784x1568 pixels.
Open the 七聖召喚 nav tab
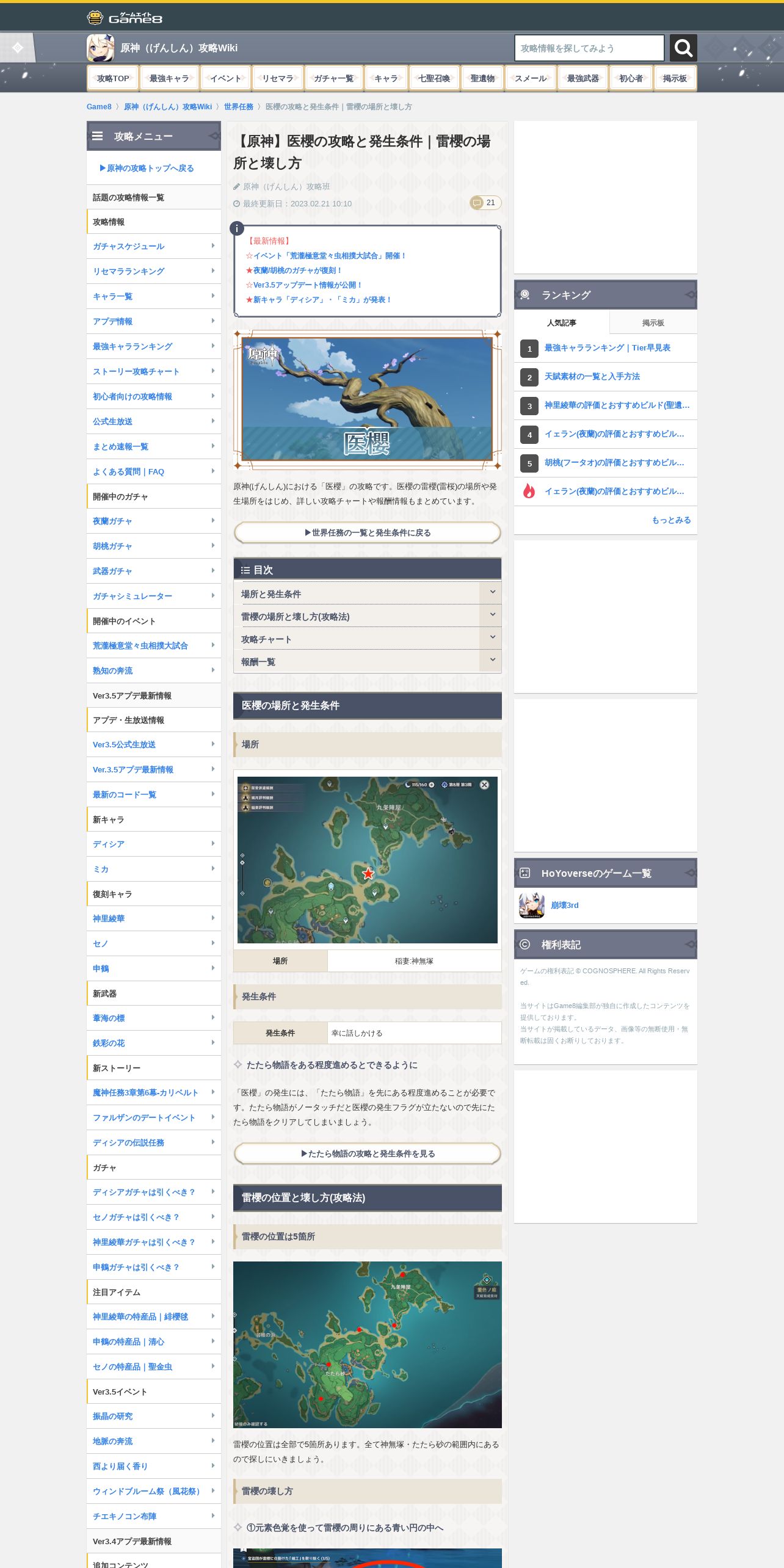pos(434,78)
